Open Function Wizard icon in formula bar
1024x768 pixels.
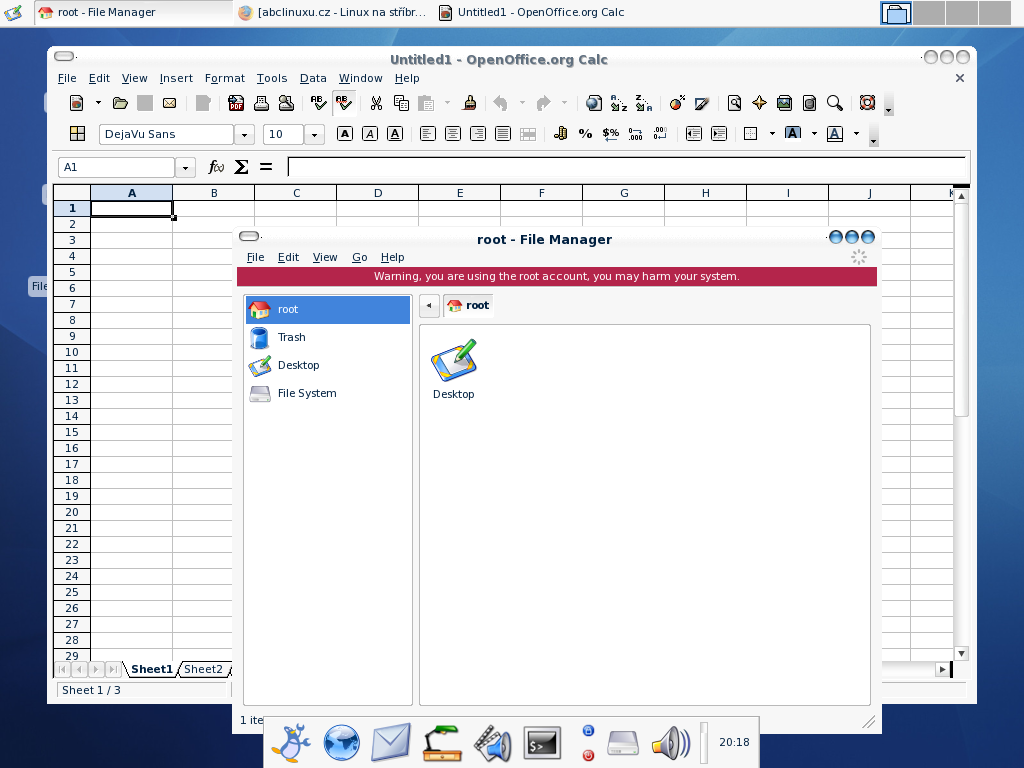click(x=216, y=167)
